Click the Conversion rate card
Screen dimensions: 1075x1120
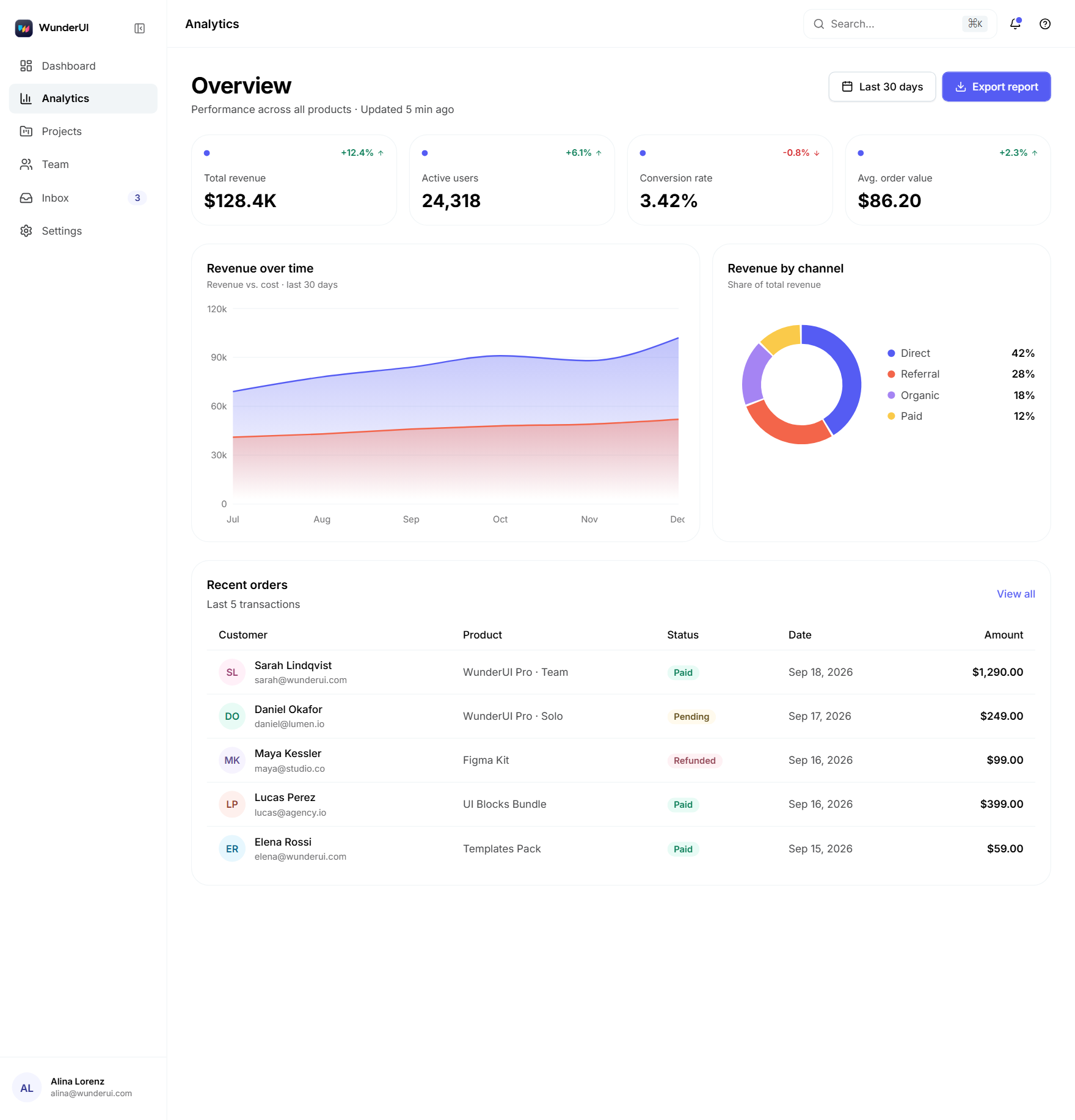point(730,180)
